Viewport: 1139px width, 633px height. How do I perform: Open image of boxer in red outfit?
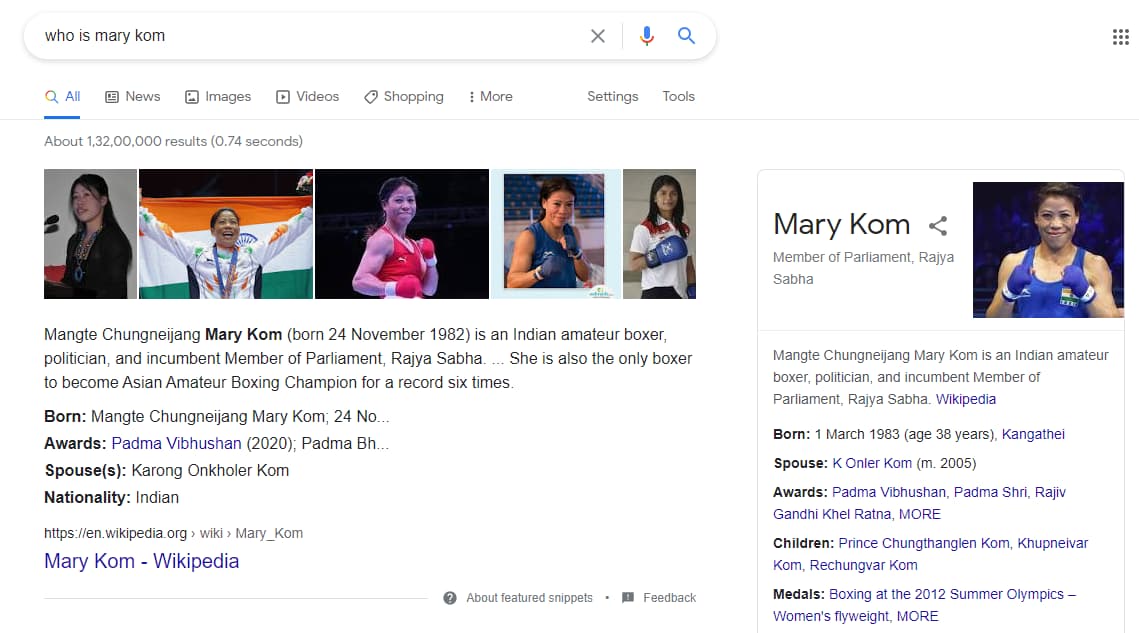coord(402,234)
